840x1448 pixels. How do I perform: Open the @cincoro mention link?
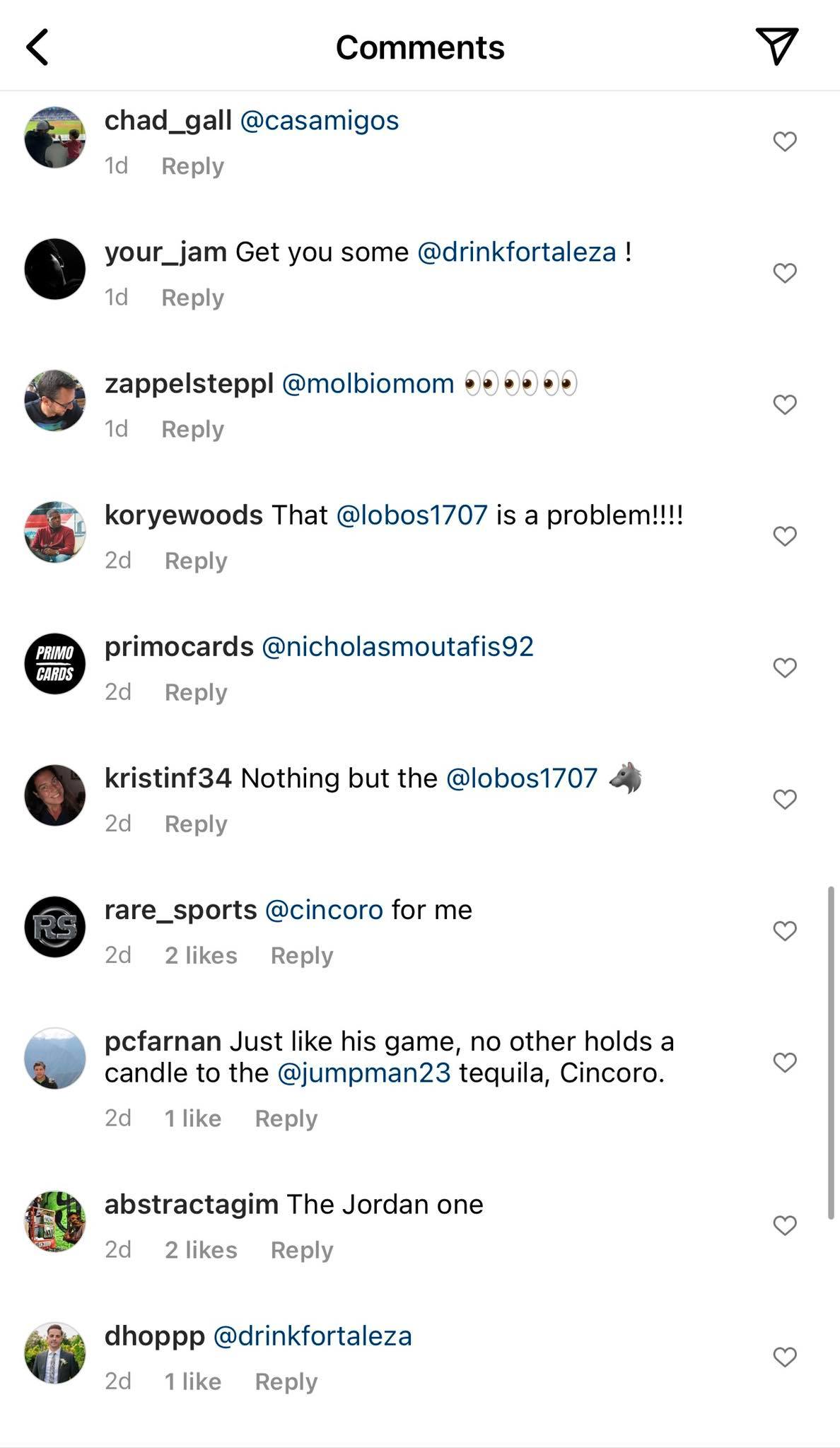[324, 910]
